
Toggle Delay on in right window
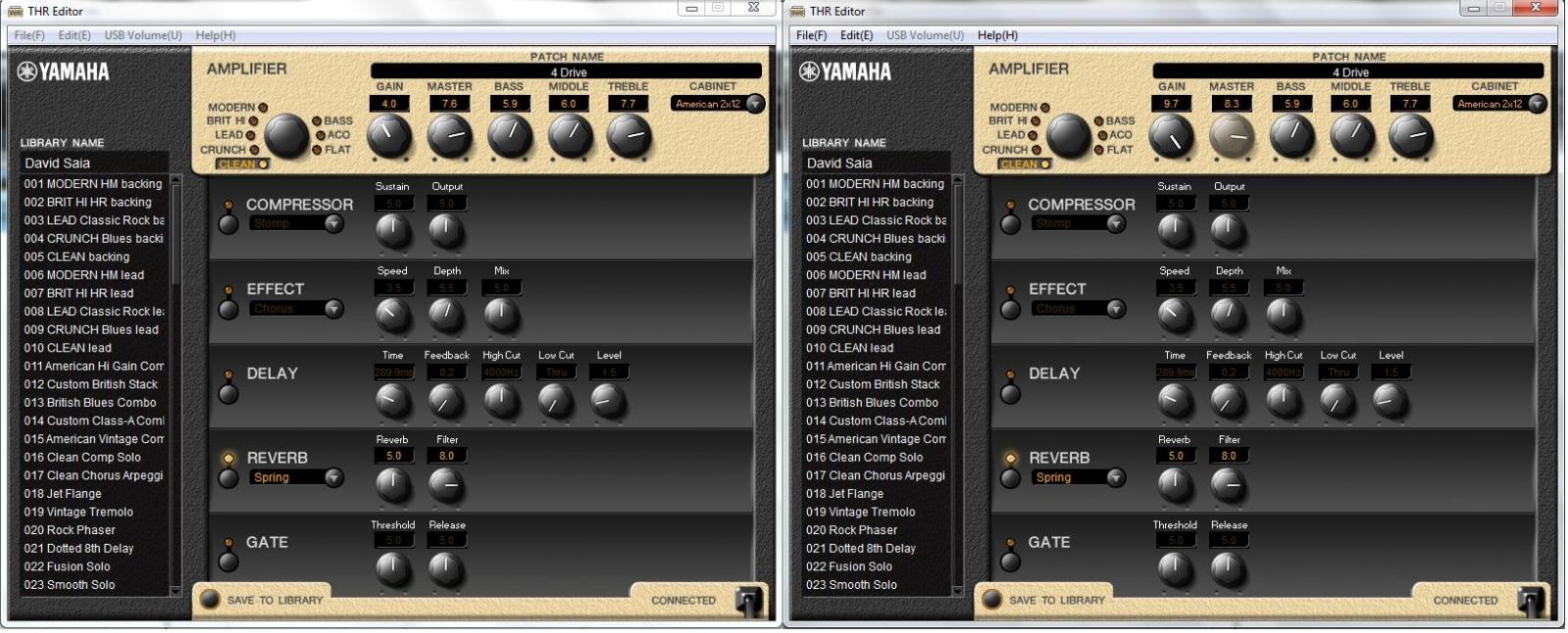1011,394
